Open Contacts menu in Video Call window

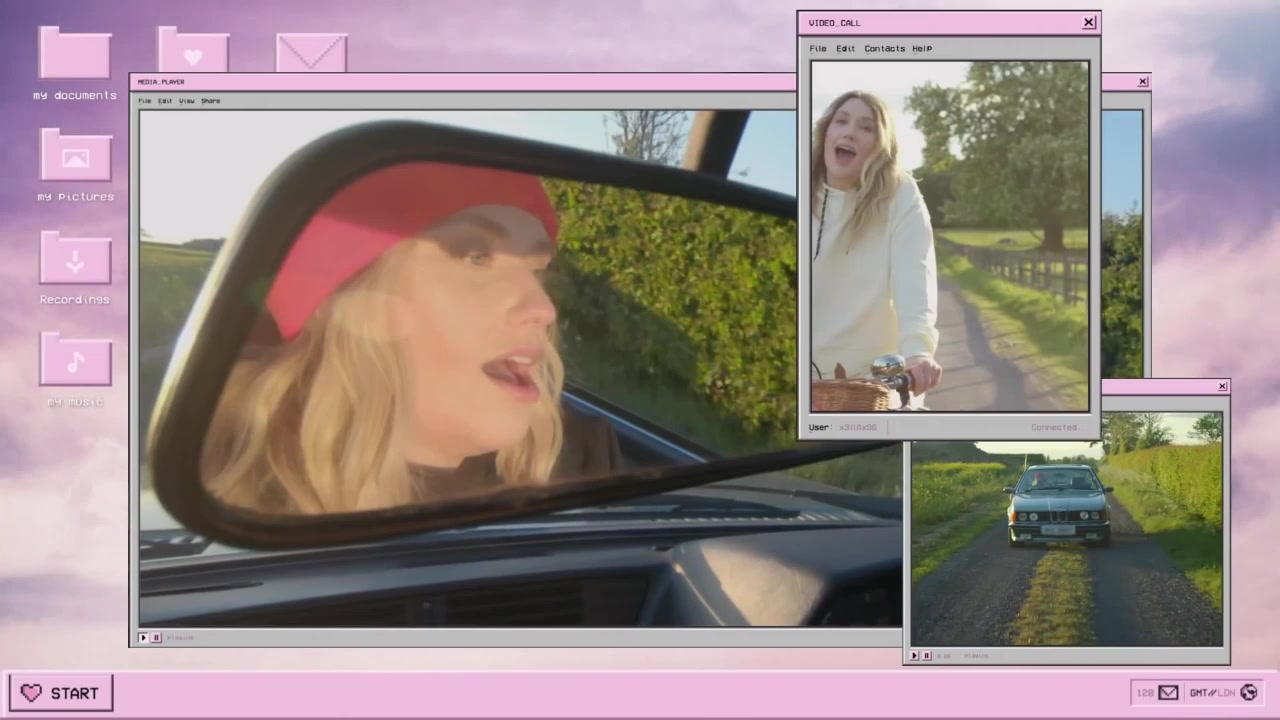click(884, 49)
